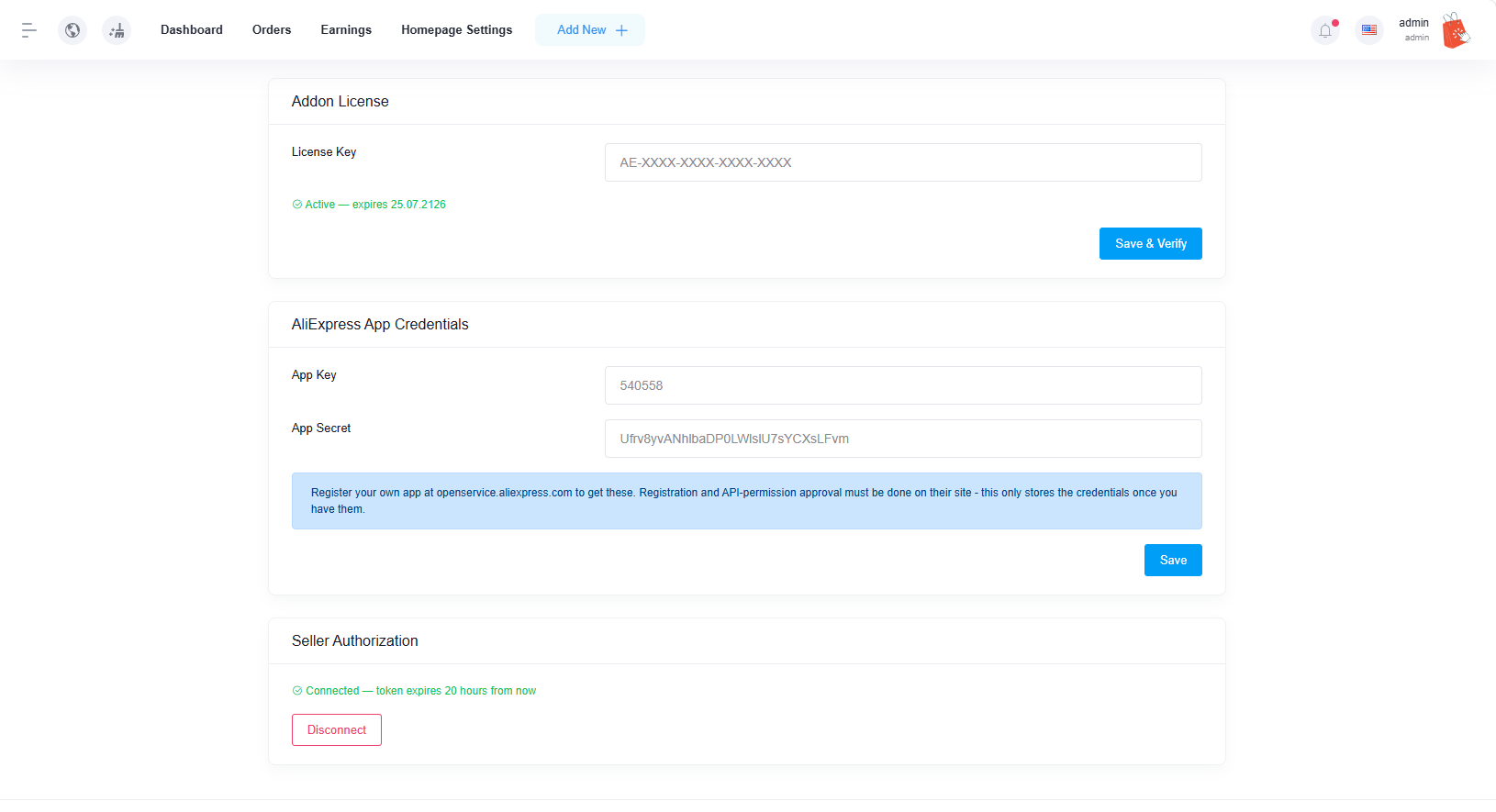
Task: Click the AliExpress App Credentials heading
Action: point(380,324)
